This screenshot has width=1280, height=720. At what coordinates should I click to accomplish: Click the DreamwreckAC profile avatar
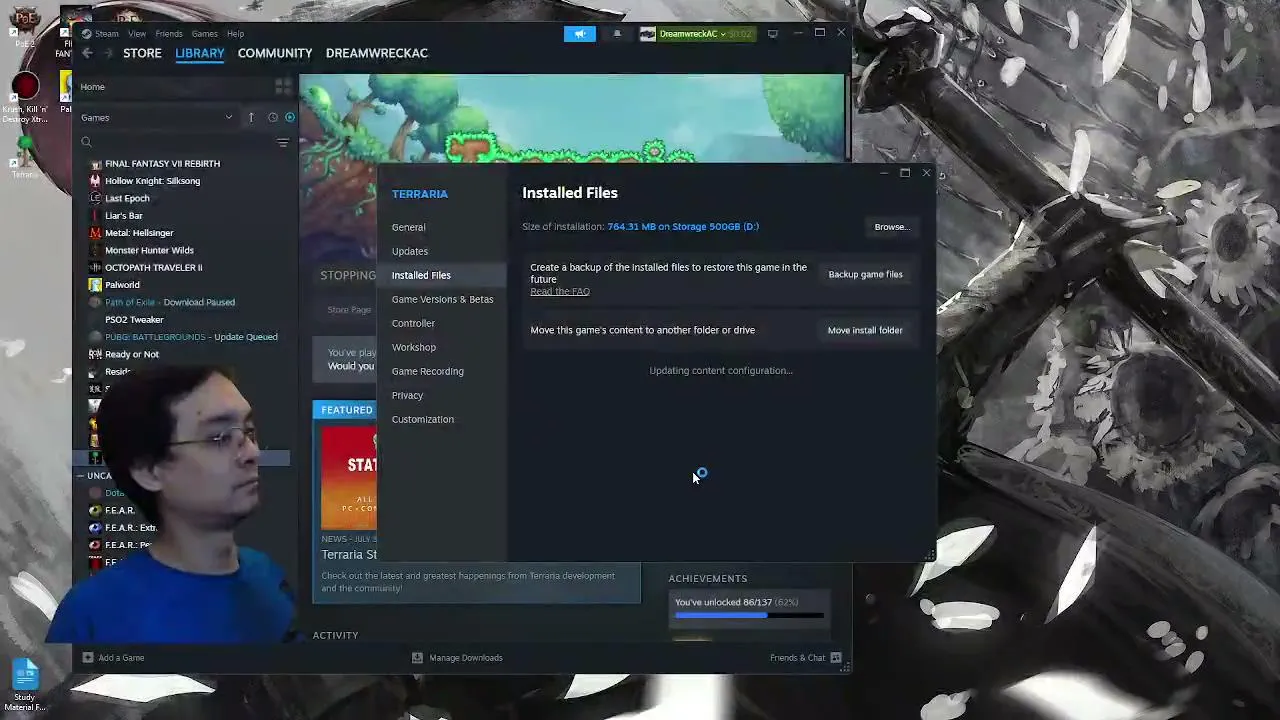pyautogui.click(x=647, y=34)
